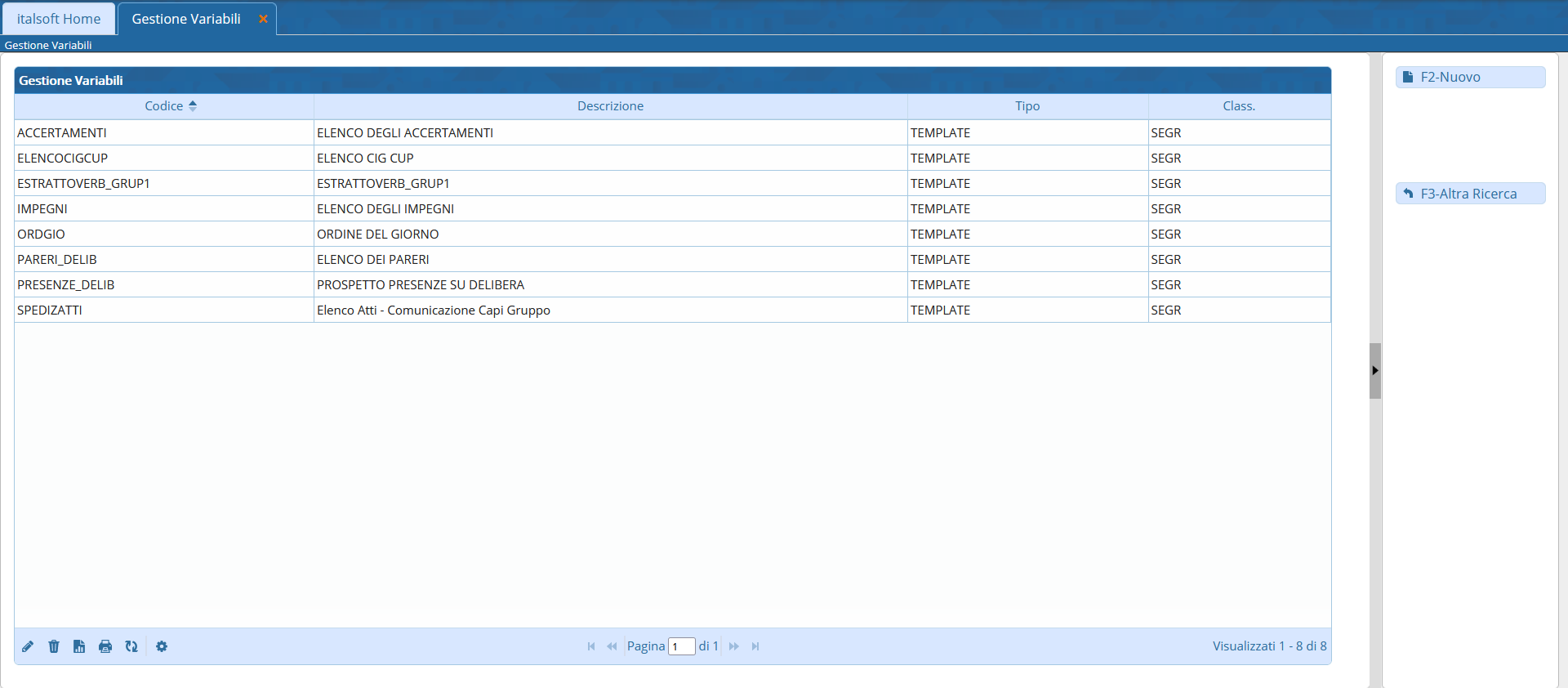Screen dimensions: 1568x688
Task: Refresh the table with the reload icon
Action: pyautogui.click(x=131, y=646)
